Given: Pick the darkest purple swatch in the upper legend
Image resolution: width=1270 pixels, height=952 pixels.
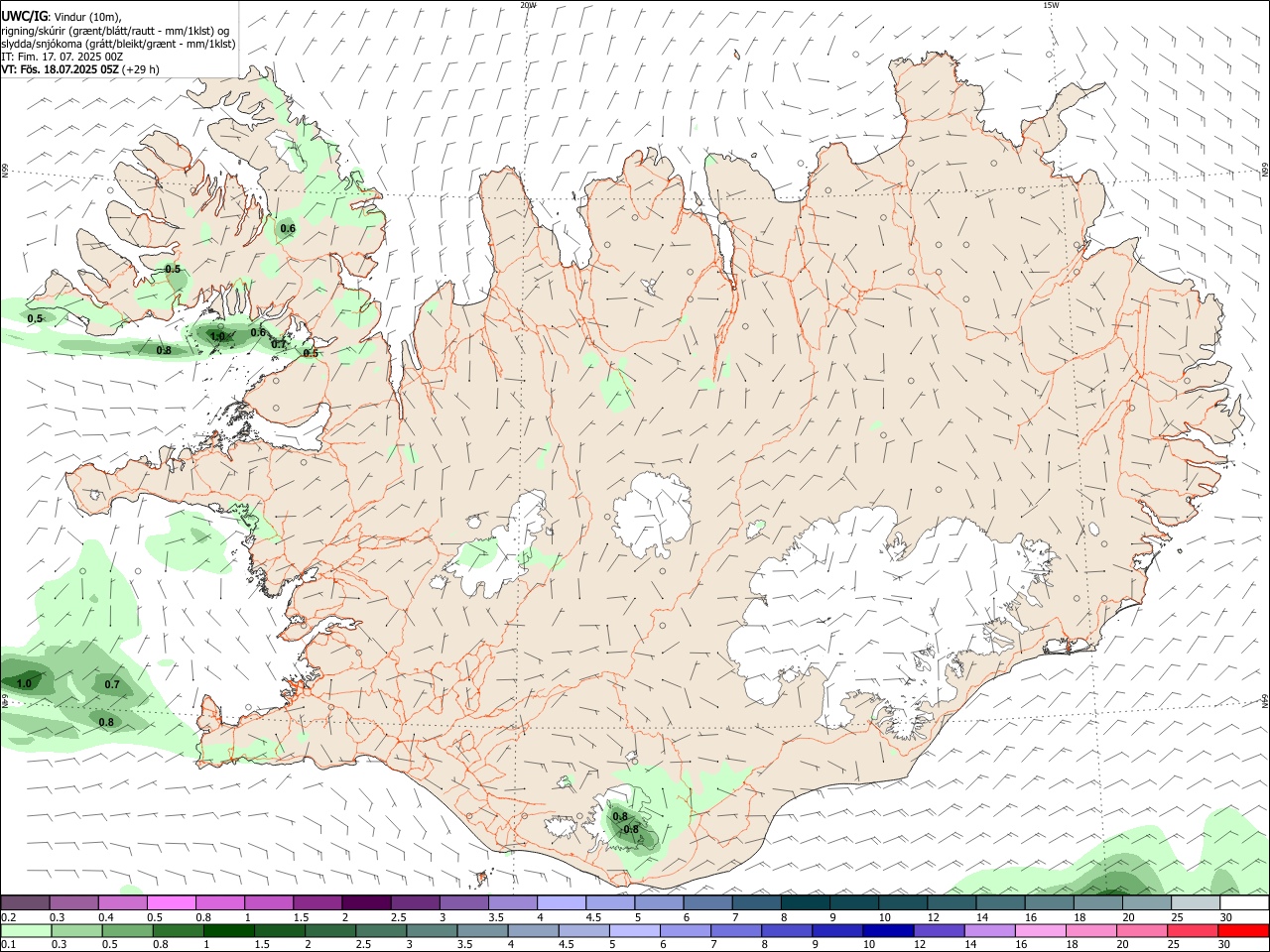Looking at the screenshot, I should coord(365,902).
